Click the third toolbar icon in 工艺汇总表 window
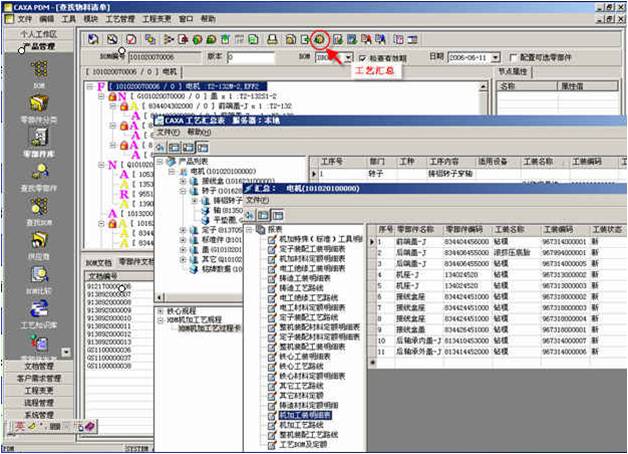 (x=188, y=148)
